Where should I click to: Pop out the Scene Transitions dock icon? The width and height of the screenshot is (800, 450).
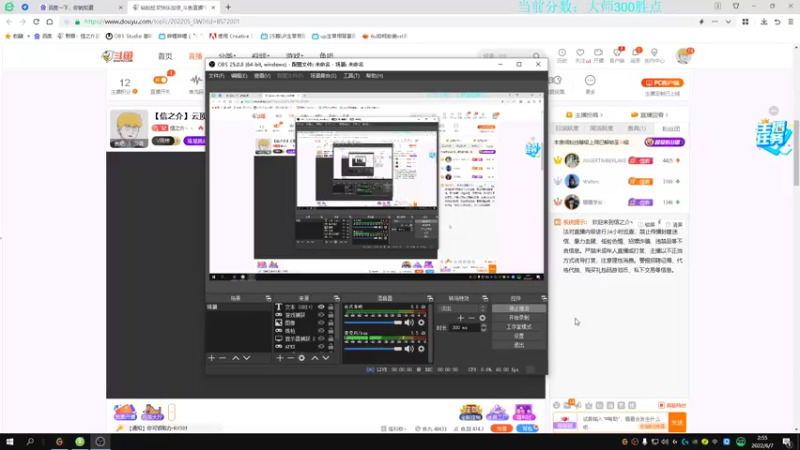[x=485, y=298]
